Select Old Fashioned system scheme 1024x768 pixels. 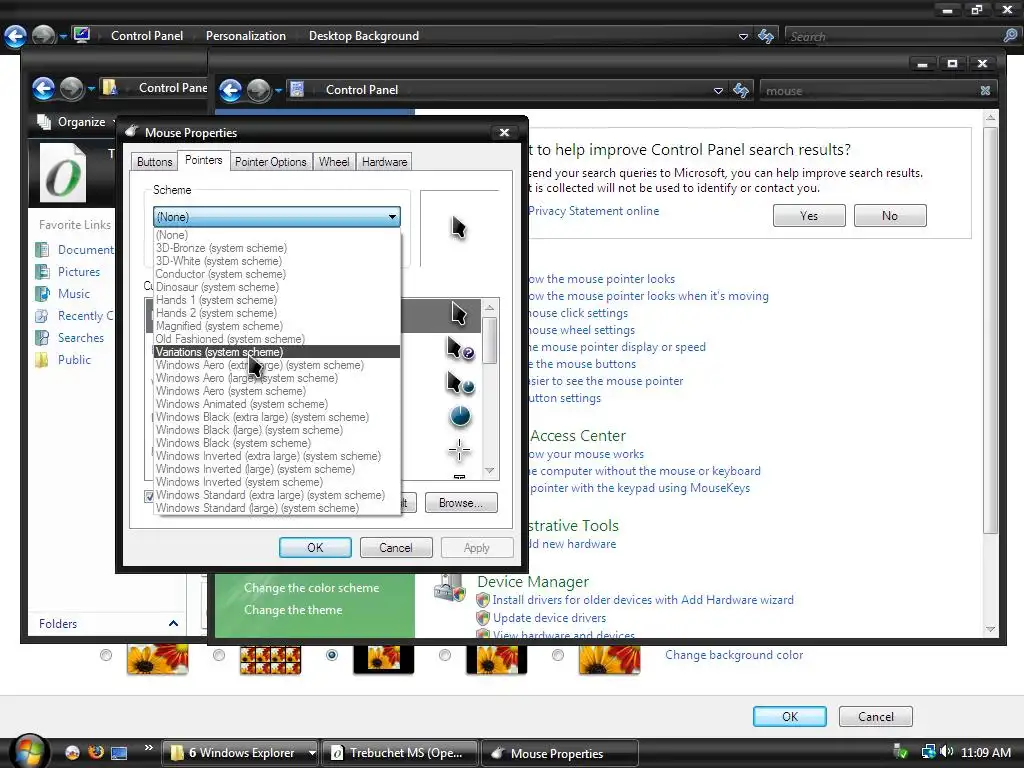point(277,339)
